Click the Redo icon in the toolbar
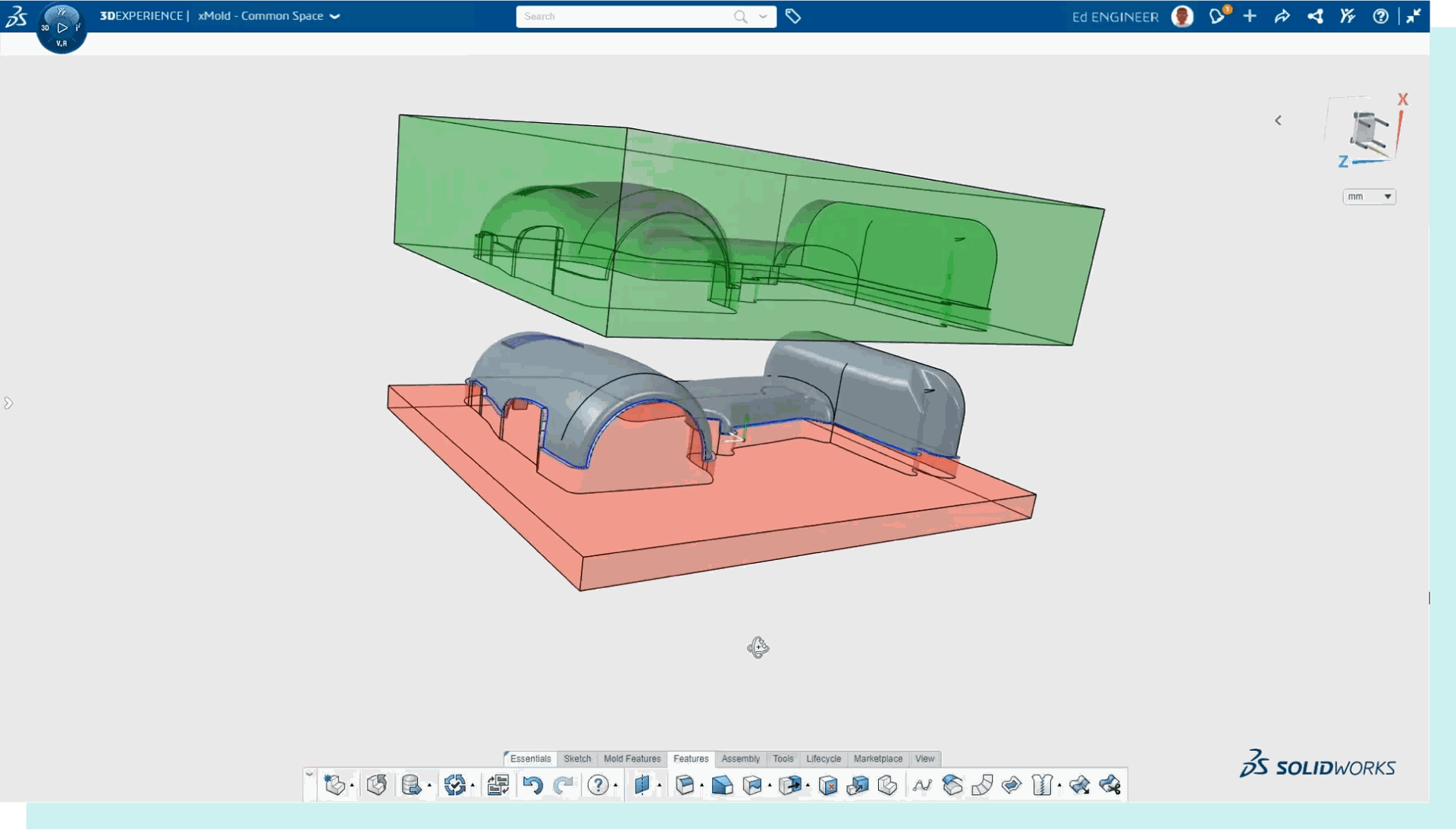Viewport: 1456px width, 833px height. (x=564, y=785)
